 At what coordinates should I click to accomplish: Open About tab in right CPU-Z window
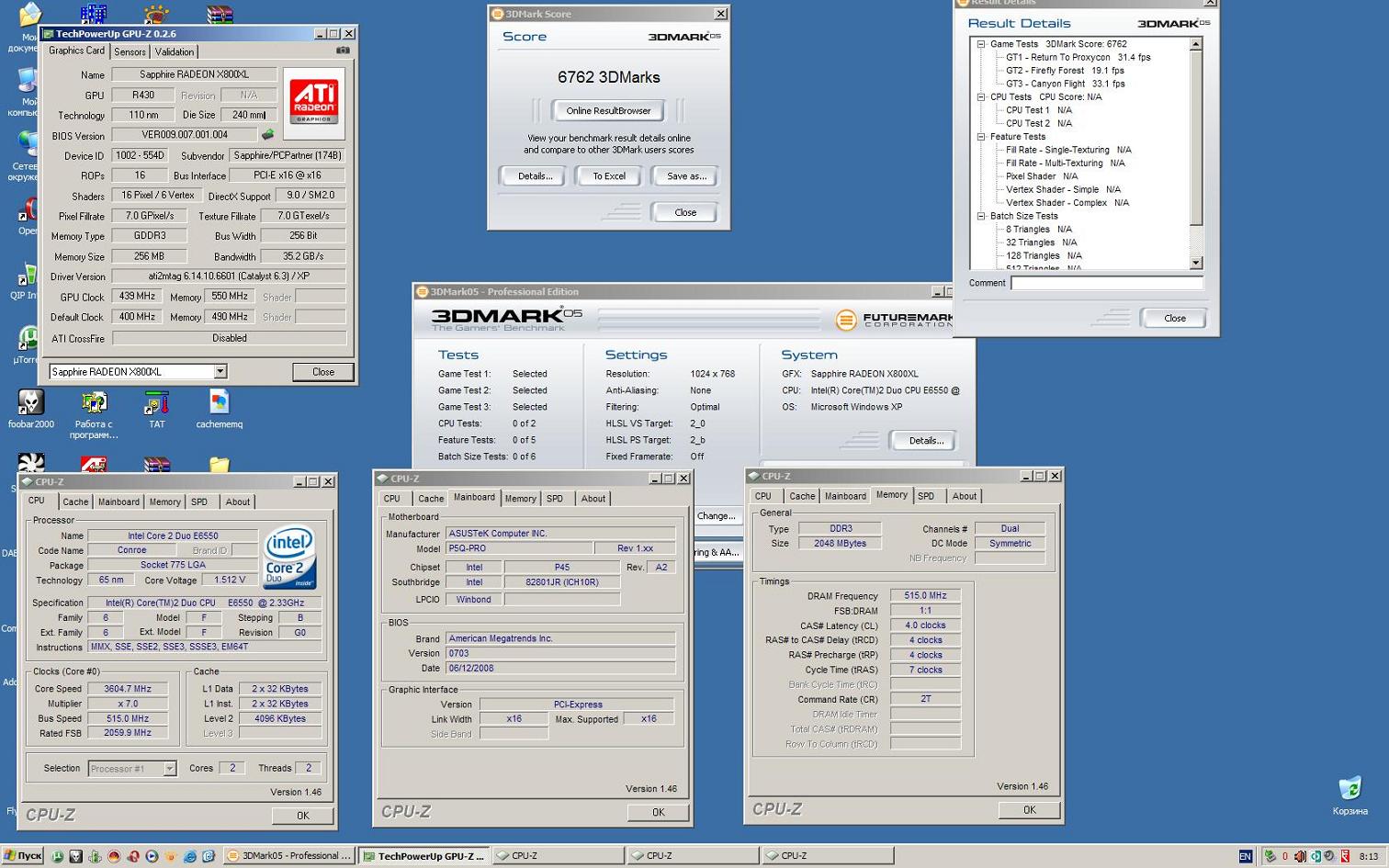(x=964, y=496)
